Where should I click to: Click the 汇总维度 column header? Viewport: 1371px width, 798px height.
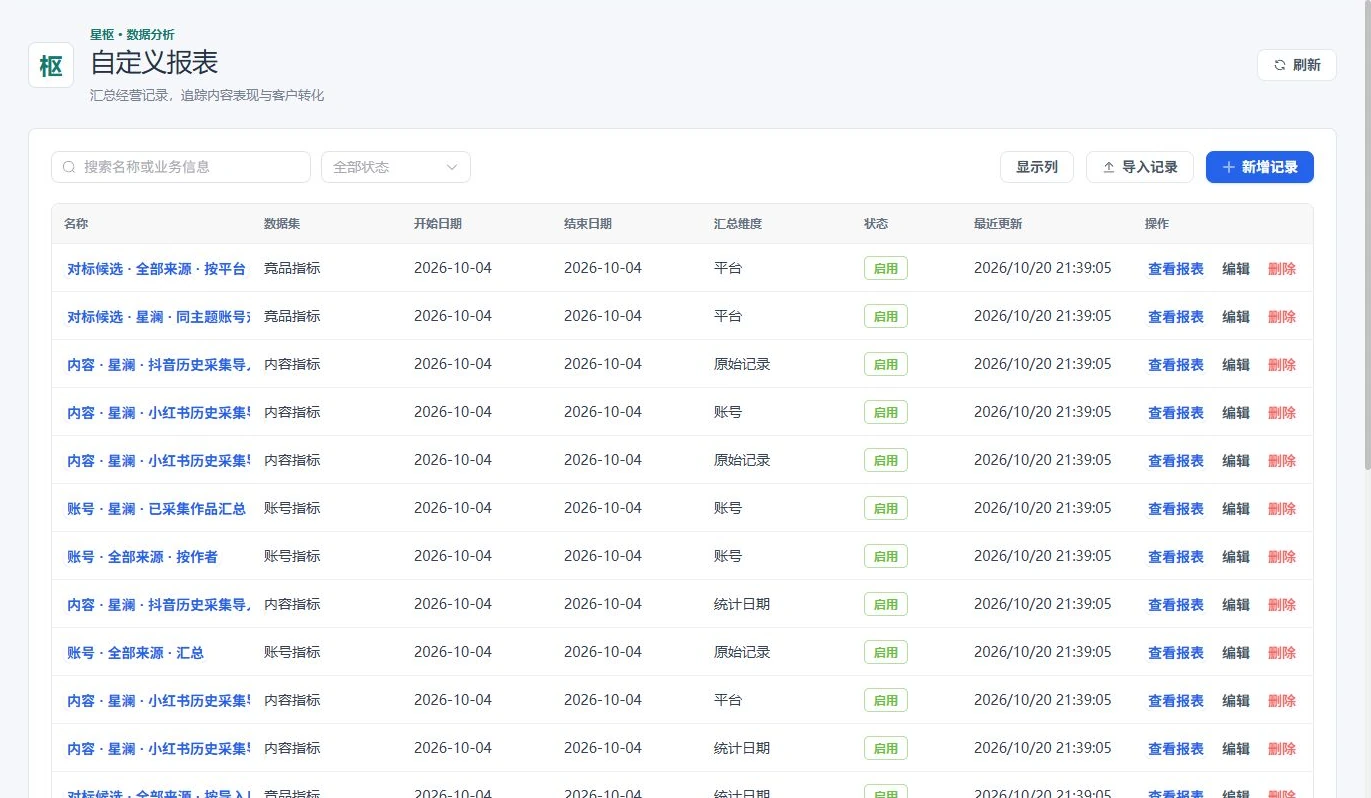pos(738,224)
